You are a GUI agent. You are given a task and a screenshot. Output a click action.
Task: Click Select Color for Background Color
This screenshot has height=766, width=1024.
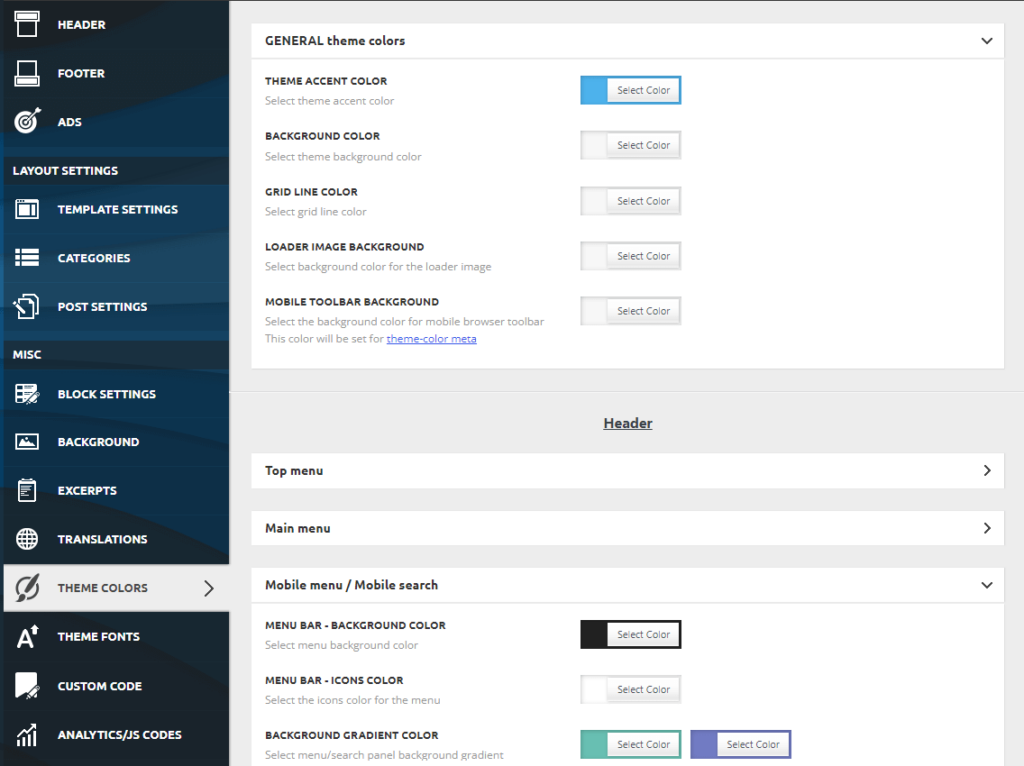[643, 145]
